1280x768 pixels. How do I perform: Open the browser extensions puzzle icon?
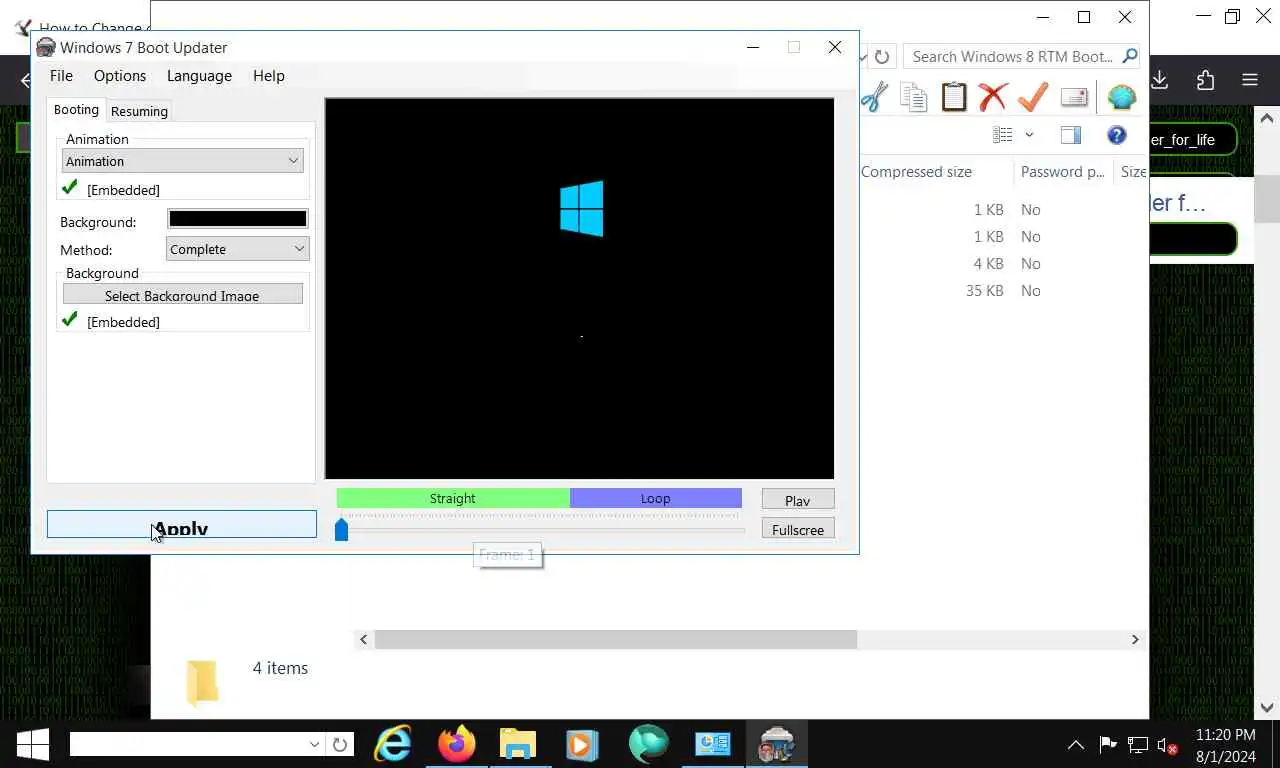1205,80
